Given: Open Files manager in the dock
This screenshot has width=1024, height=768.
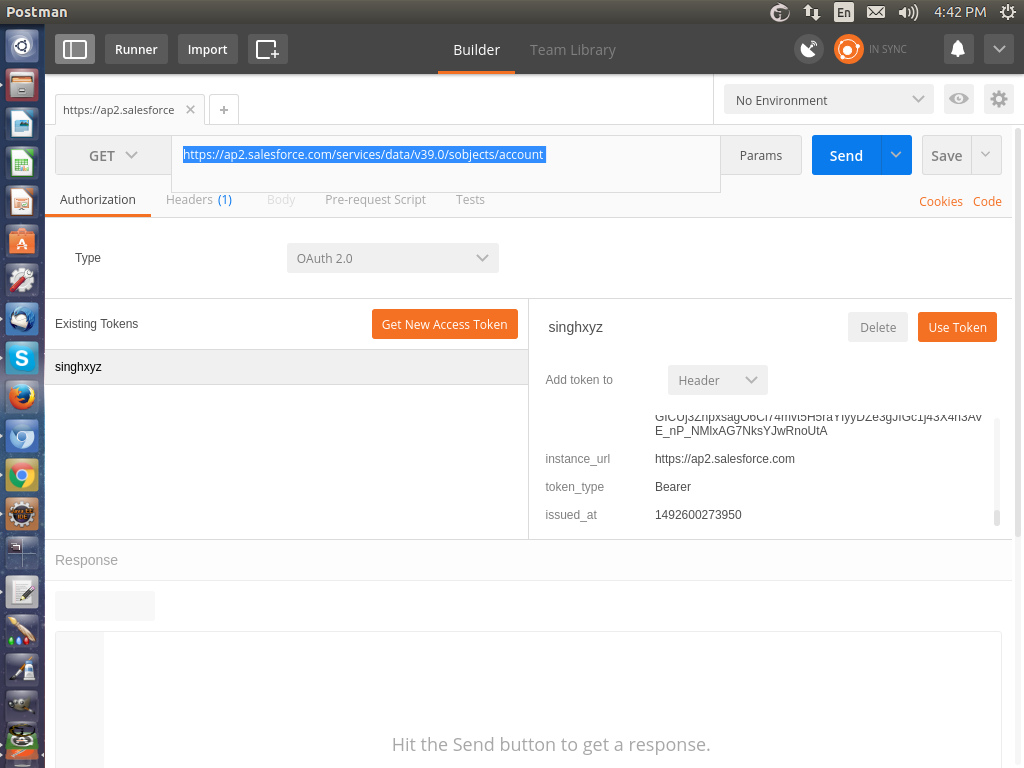Looking at the screenshot, I should (22, 86).
